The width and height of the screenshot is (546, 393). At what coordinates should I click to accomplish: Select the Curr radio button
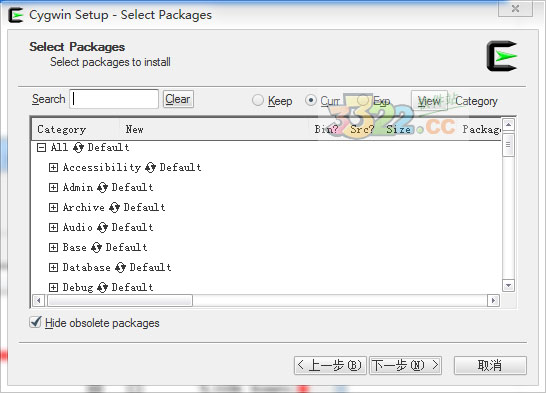311,100
